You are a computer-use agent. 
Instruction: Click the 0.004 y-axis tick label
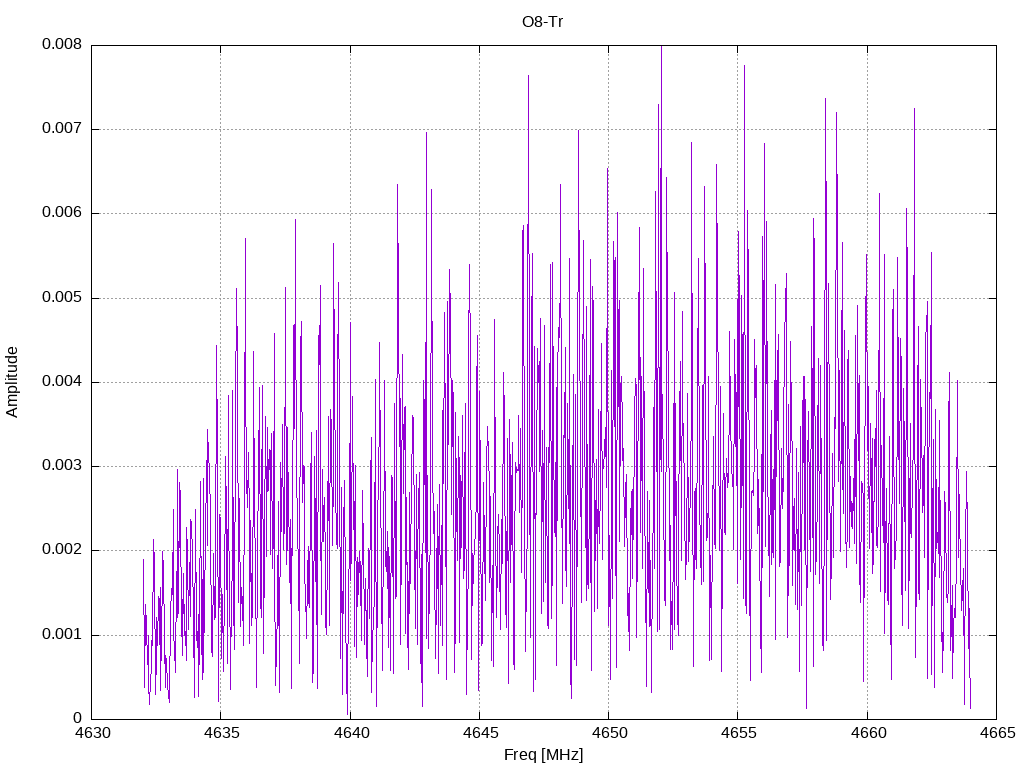click(62, 382)
